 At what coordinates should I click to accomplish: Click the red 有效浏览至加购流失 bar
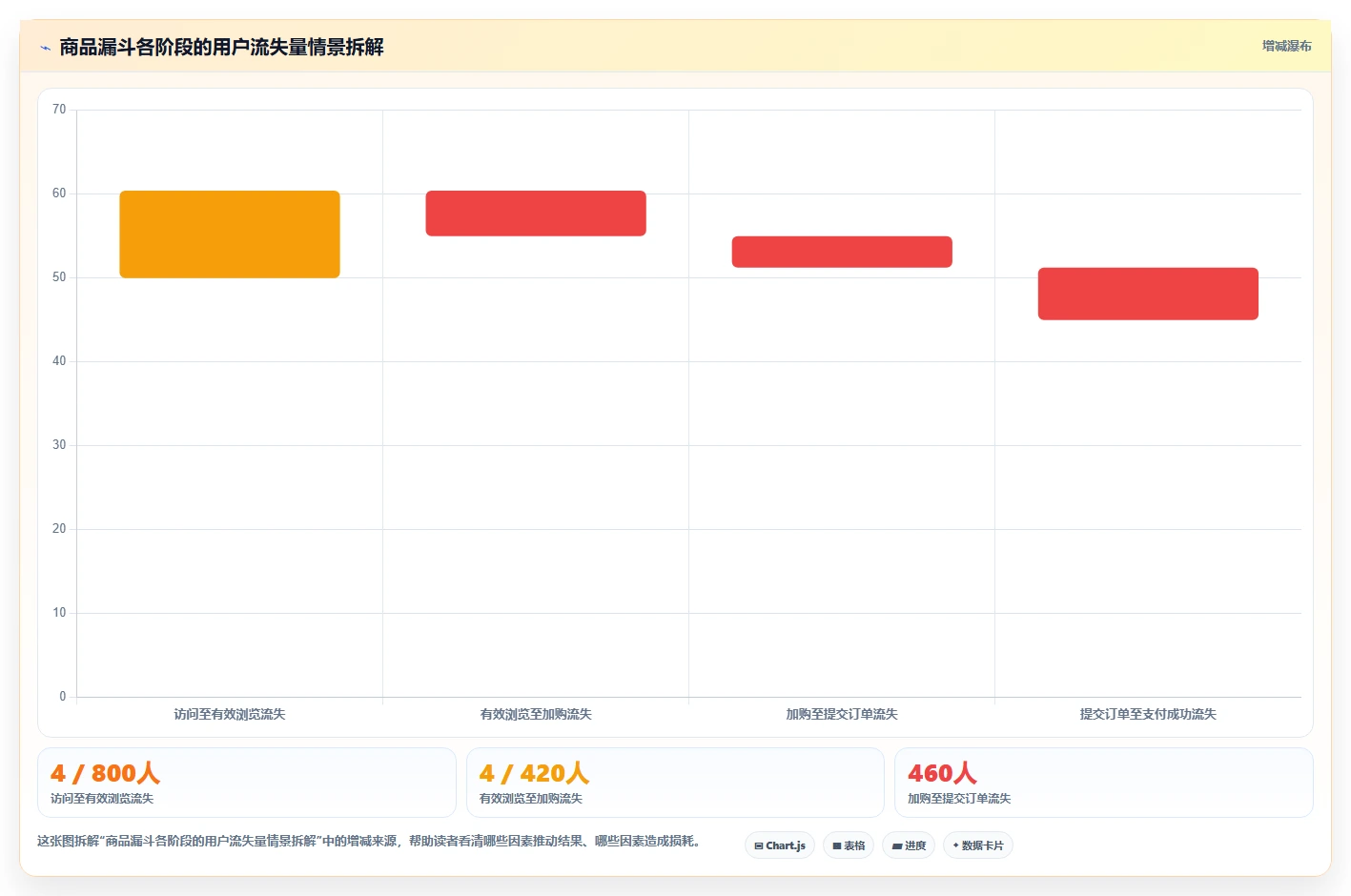tap(536, 214)
